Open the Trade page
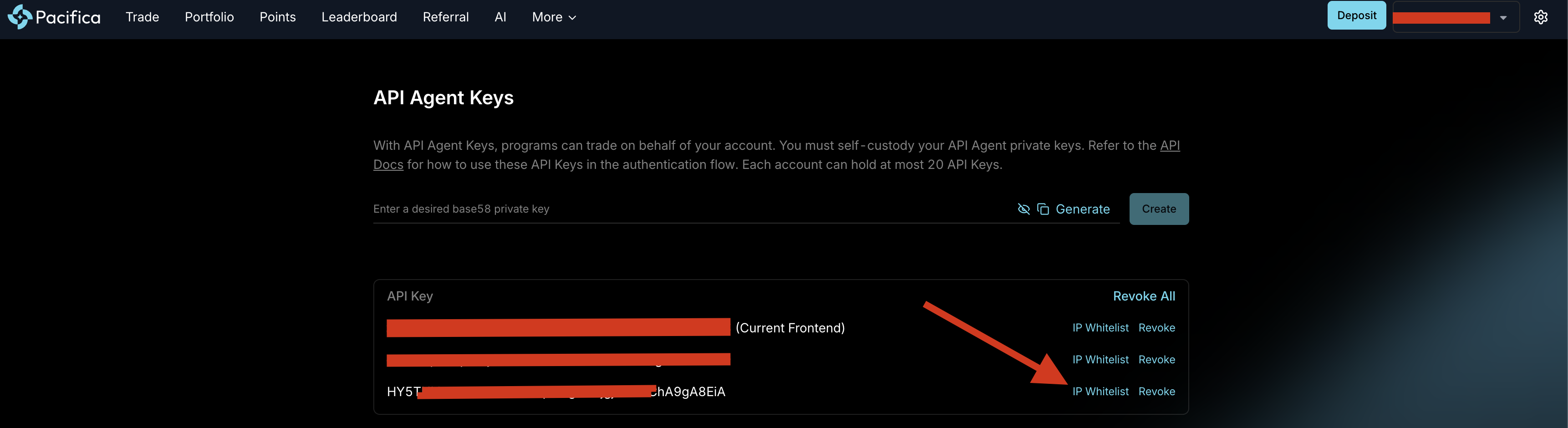This screenshot has width=1568, height=428. tap(142, 17)
